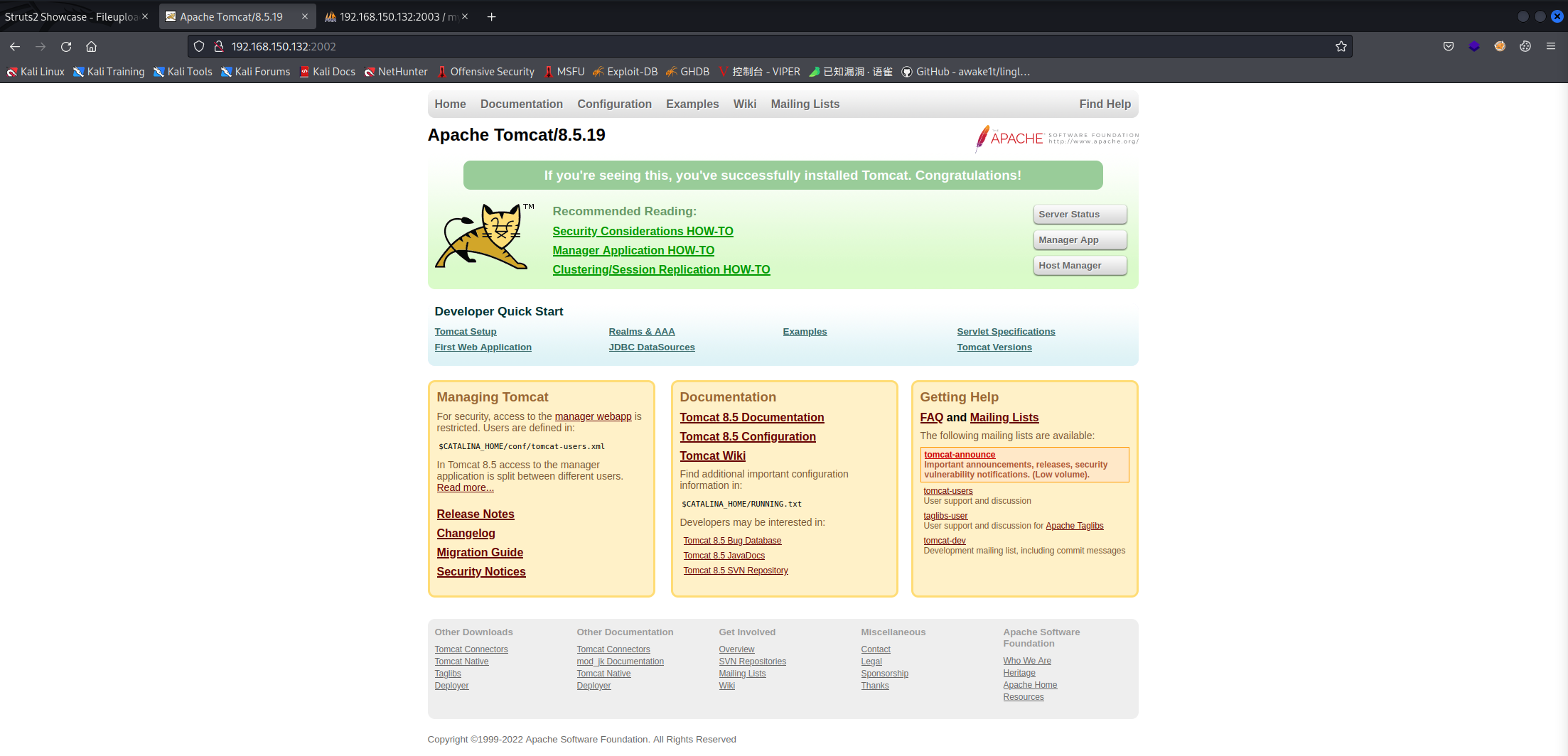Open the cookie extension icon in toolbar

coord(1525,46)
